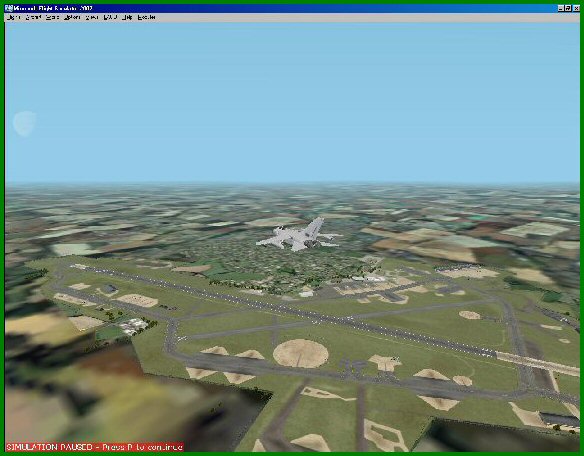The width and height of the screenshot is (584, 456).
Task: Open the Help menu
Action: [x=127, y=17]
